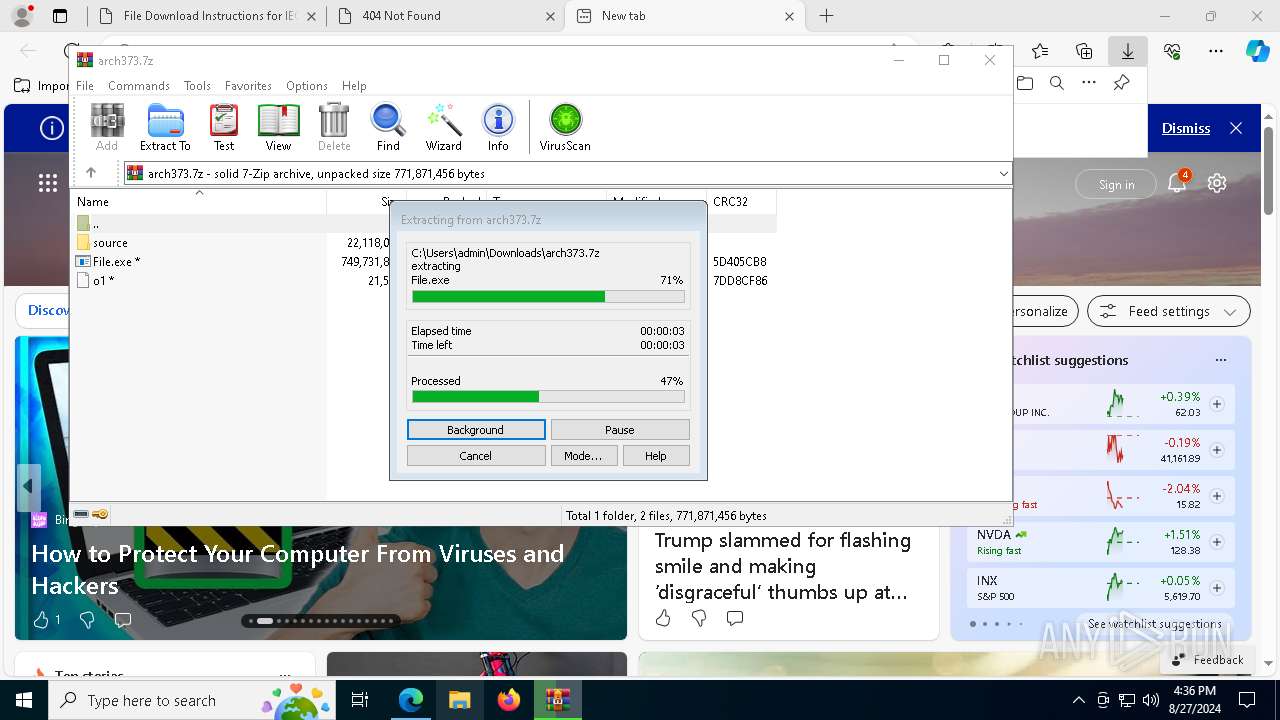
Task: Open Task View on taskbar
Action: coord(360,700)
